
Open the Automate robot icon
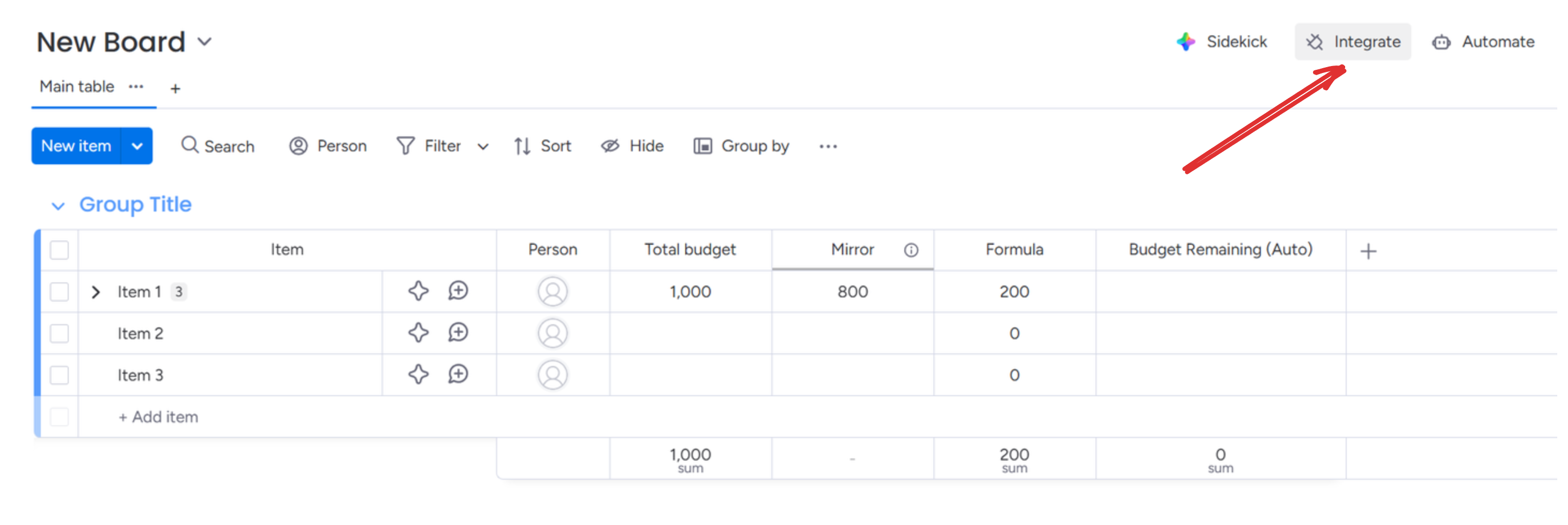(x=1441, y=42)
